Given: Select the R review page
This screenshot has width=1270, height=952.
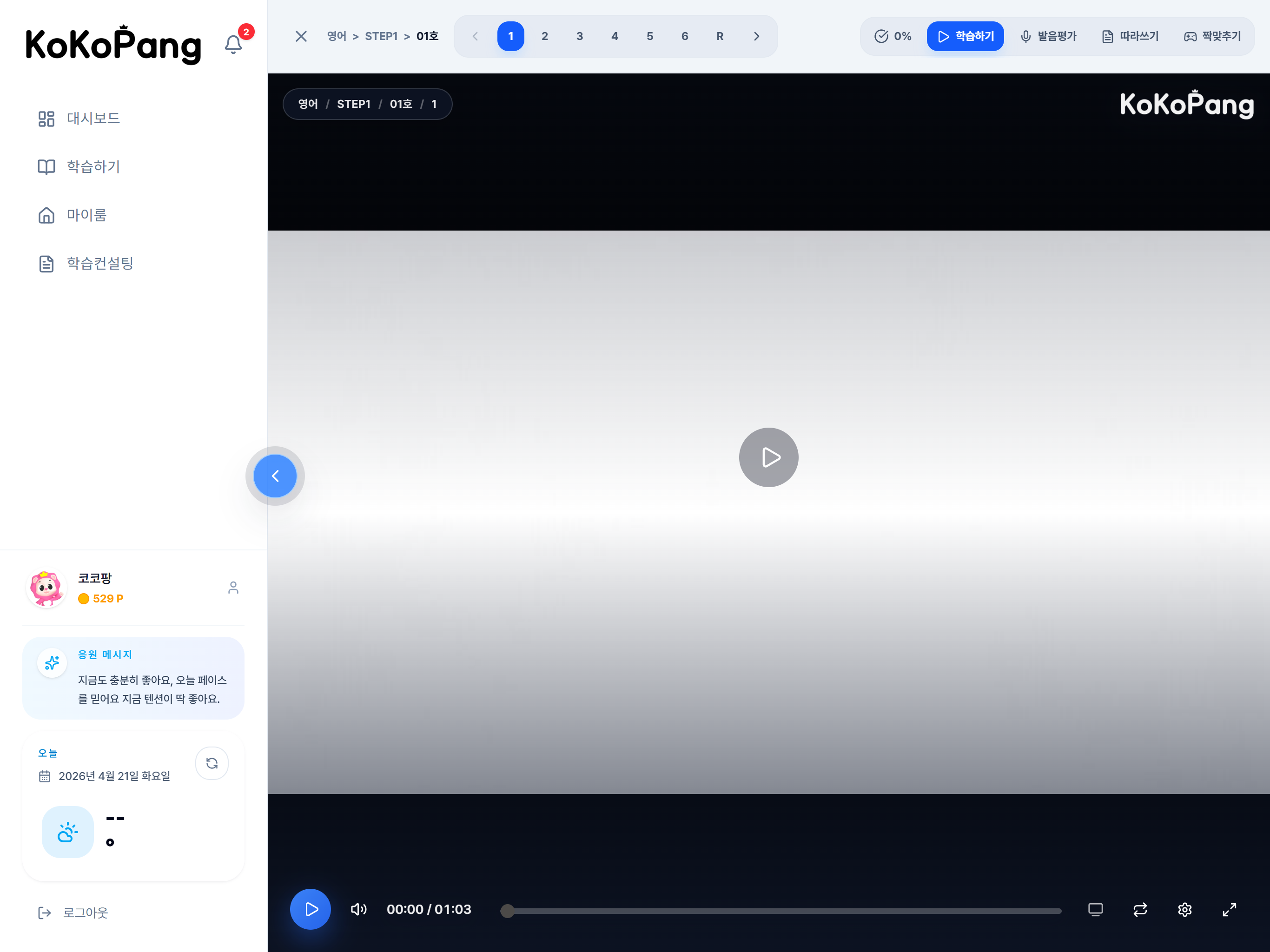Looking at the screenshot, I should pos(720,36).
